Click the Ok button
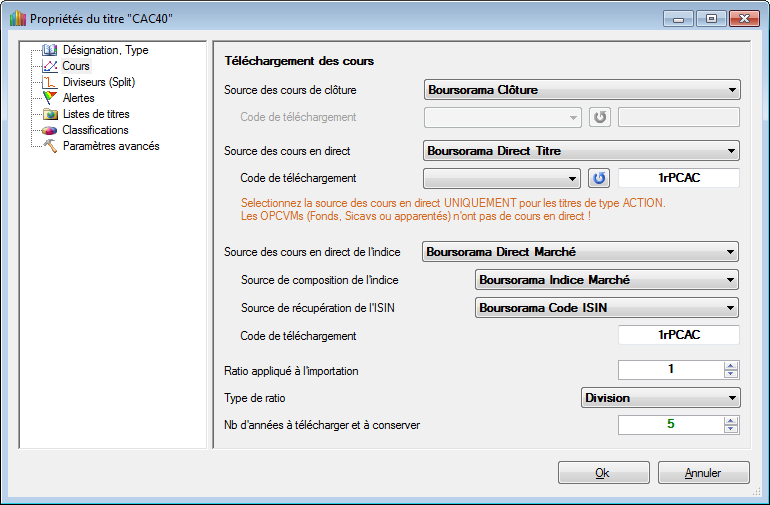This screenshot has width=770, height=505. click(x=602, y=473)
